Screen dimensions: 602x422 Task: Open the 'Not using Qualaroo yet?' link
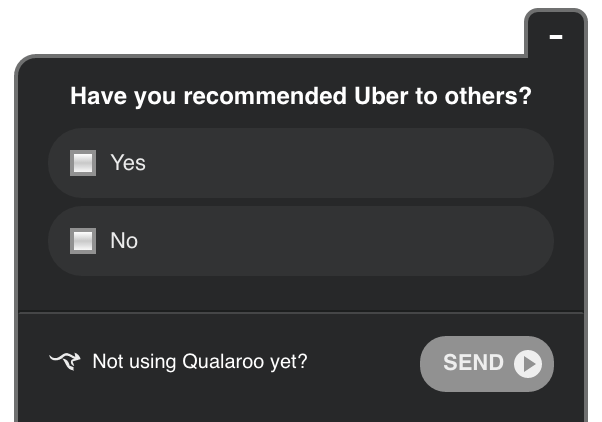coord(200,362)
